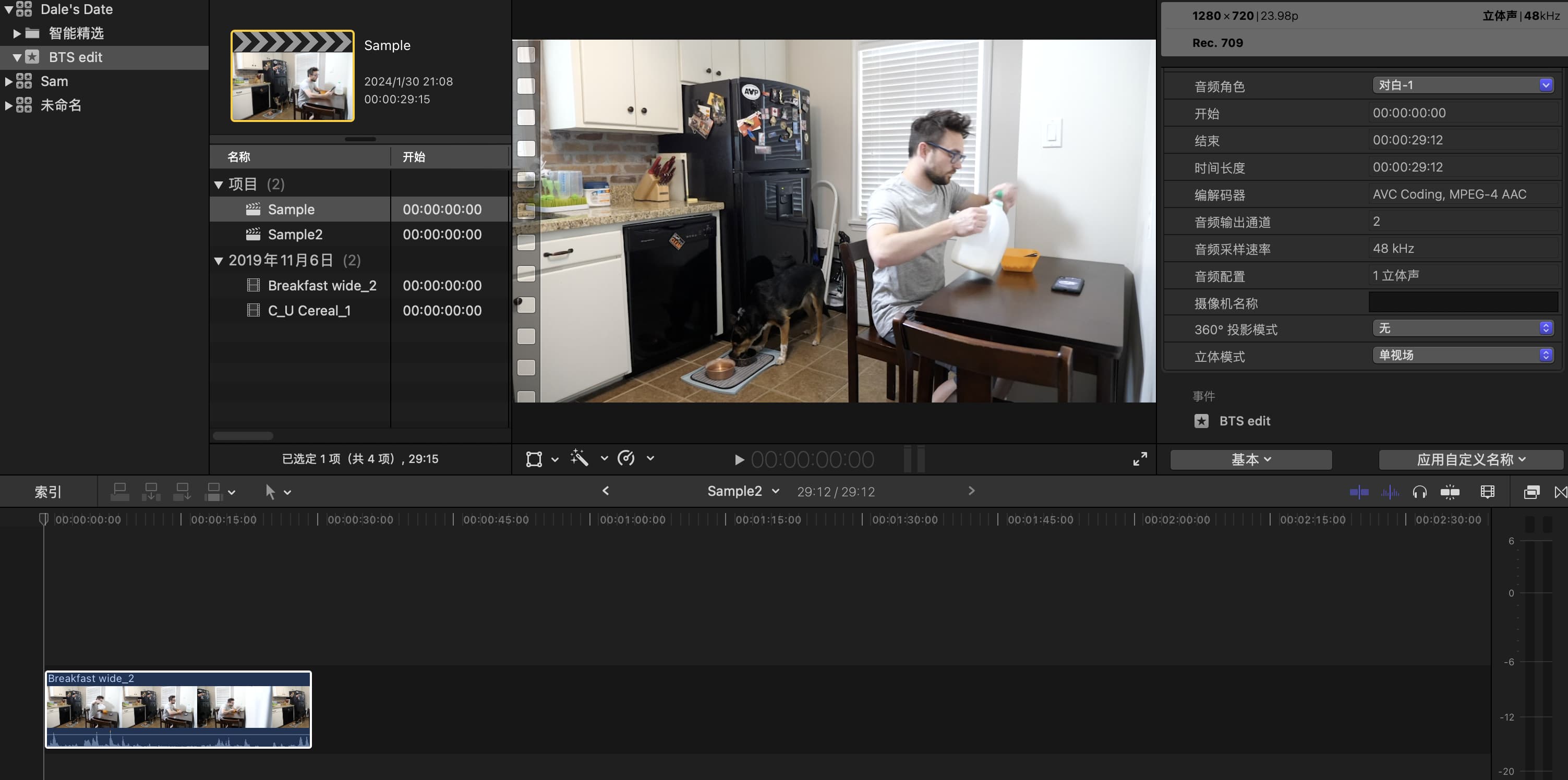Open the 索引 timeline index
The width and height of the screenshot is (1568, 780).
[48, 492]
